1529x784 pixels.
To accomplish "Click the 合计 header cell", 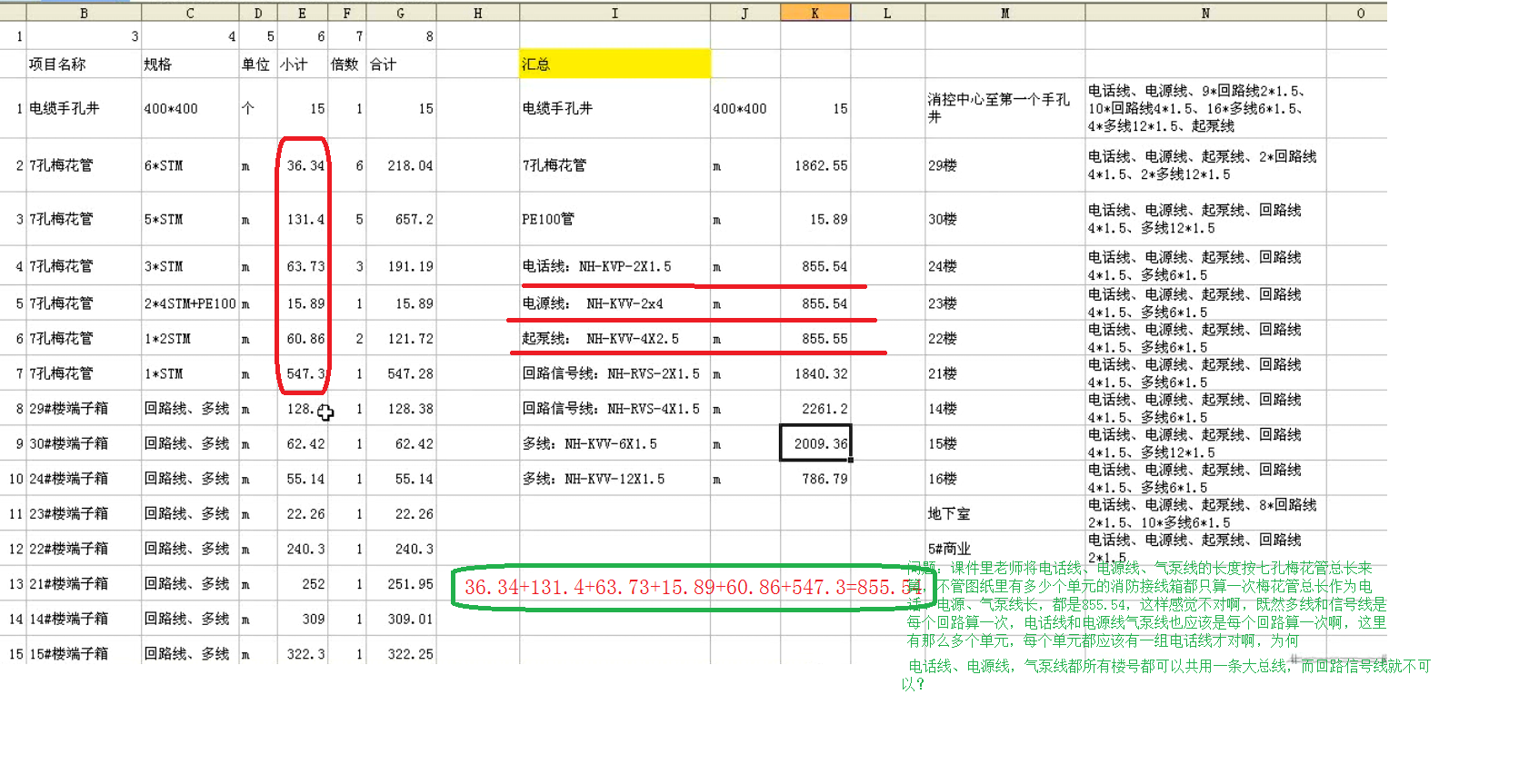I will (401, 64).
